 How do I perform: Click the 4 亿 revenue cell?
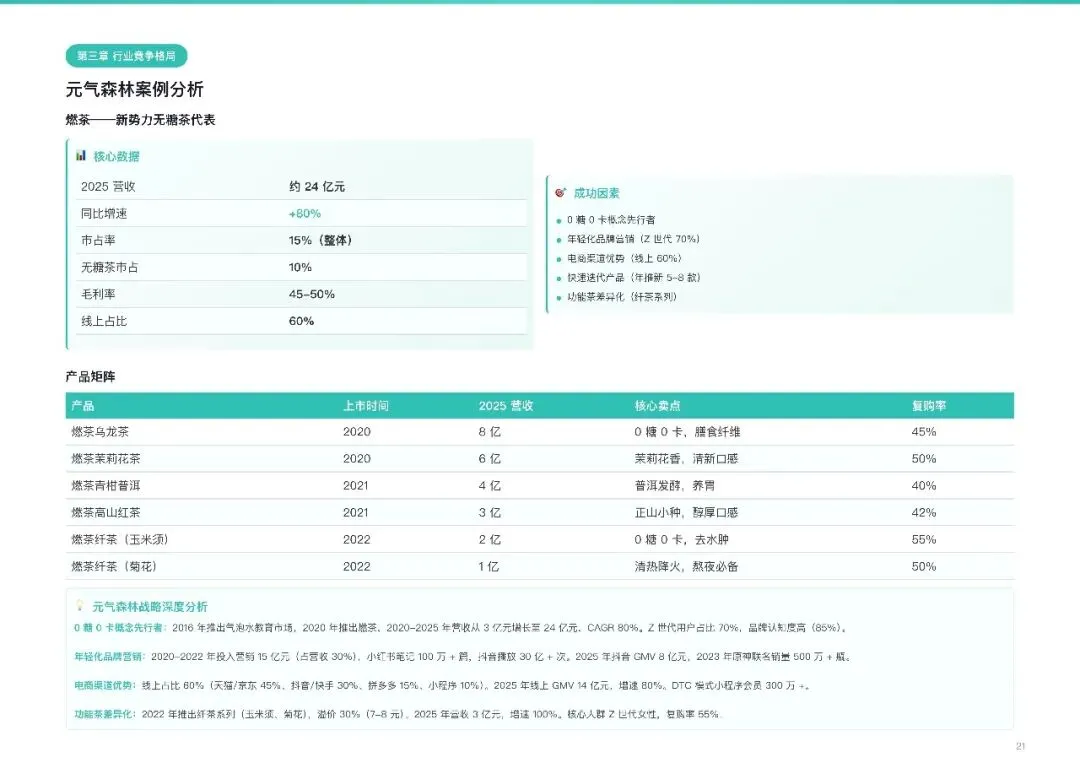(x=490, y=485)
